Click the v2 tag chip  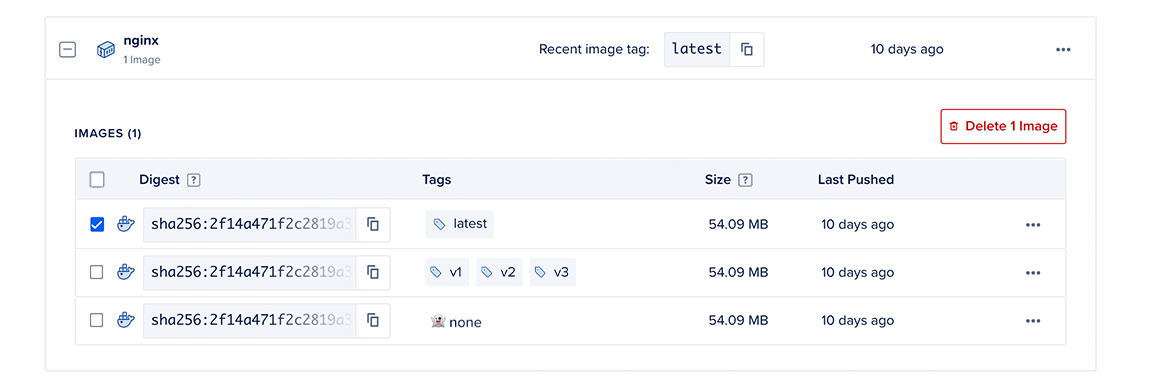click(499, 272)
